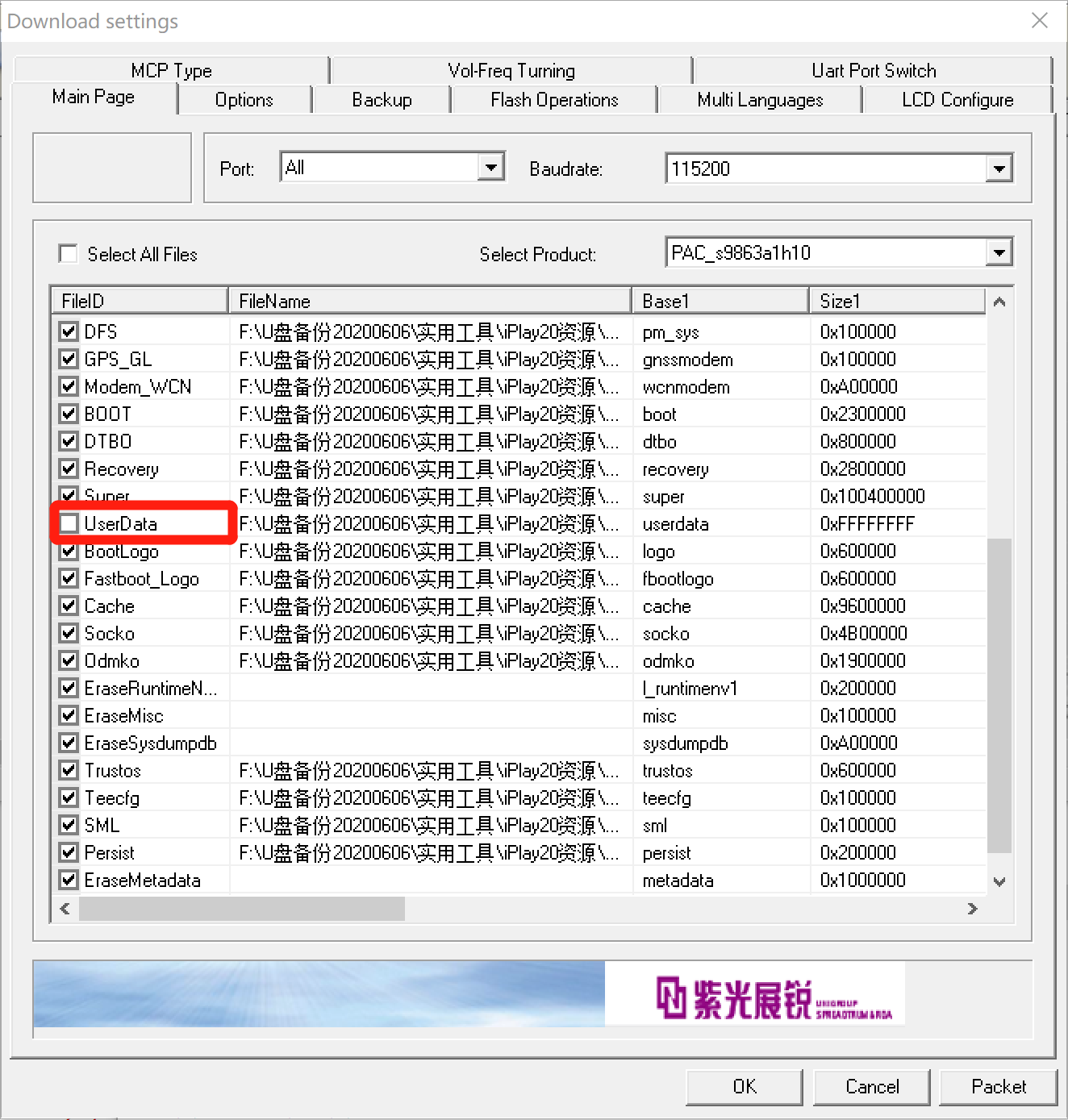Close the Download settings window
The width and height of the screenshot is (1068, 1120).
(x=1040, y=20)
